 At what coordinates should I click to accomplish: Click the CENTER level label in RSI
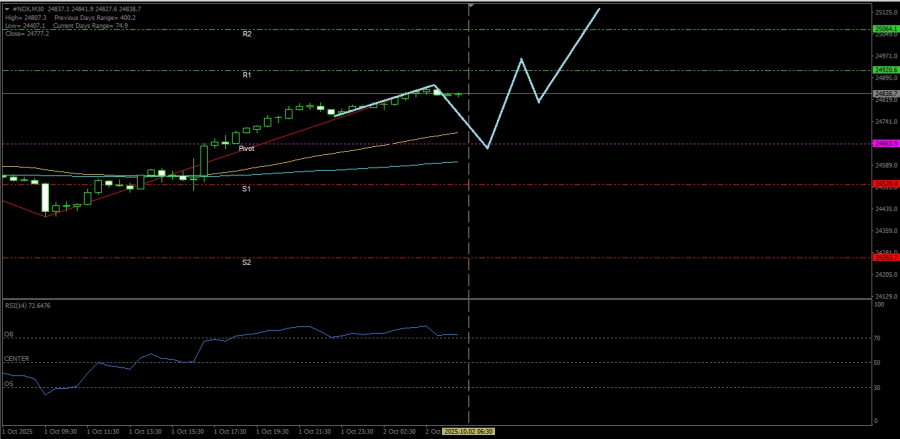click(x=16, y=358)
